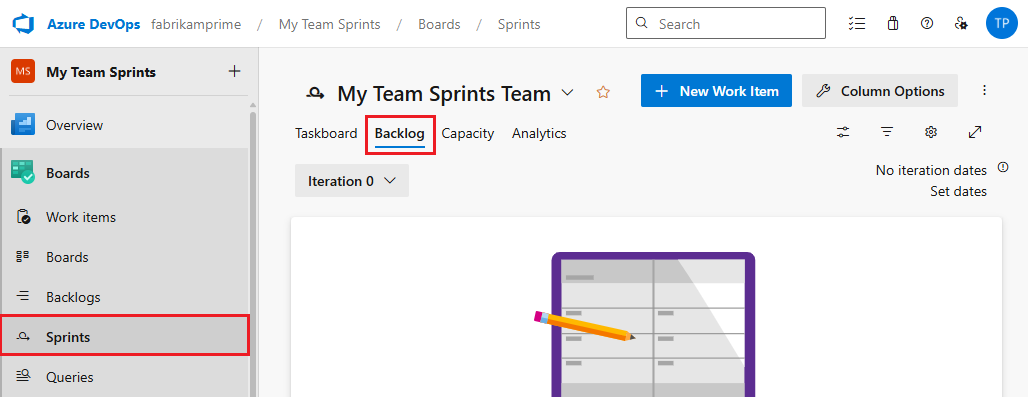This screenshot has height=397, width=1028.
Task: Focus the Search input field
Action: pos(726,24)
